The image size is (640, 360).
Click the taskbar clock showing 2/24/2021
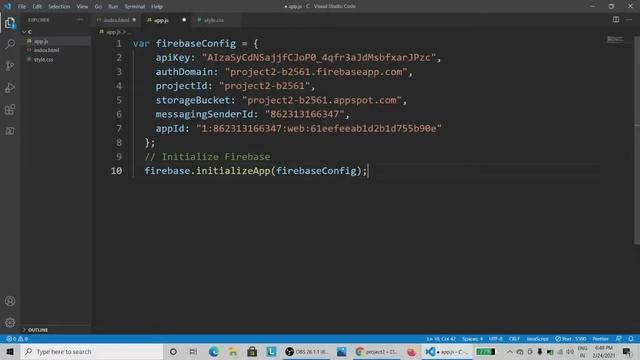click(604, 351)
